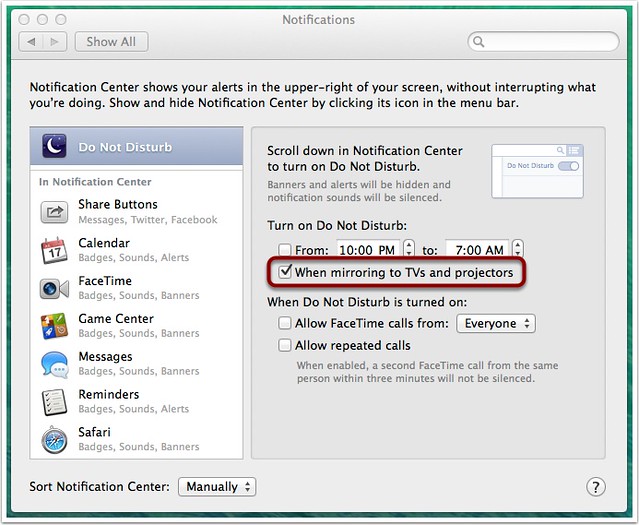
Task: Open the Sort Notification Center Manually dropdown
Action: (217, 487)
